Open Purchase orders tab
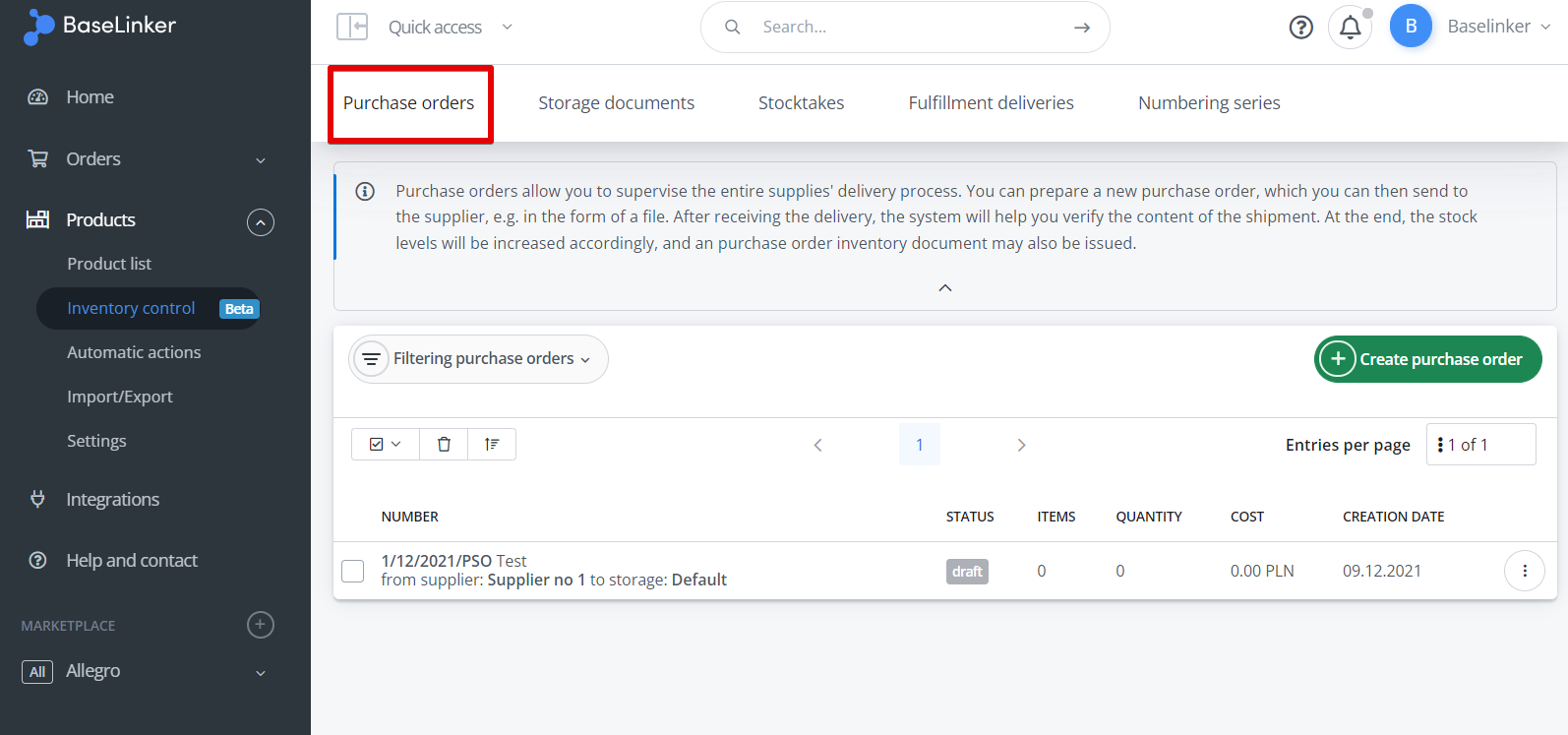This screenshot has width=1568, height=735. click(x=409, y=103)
